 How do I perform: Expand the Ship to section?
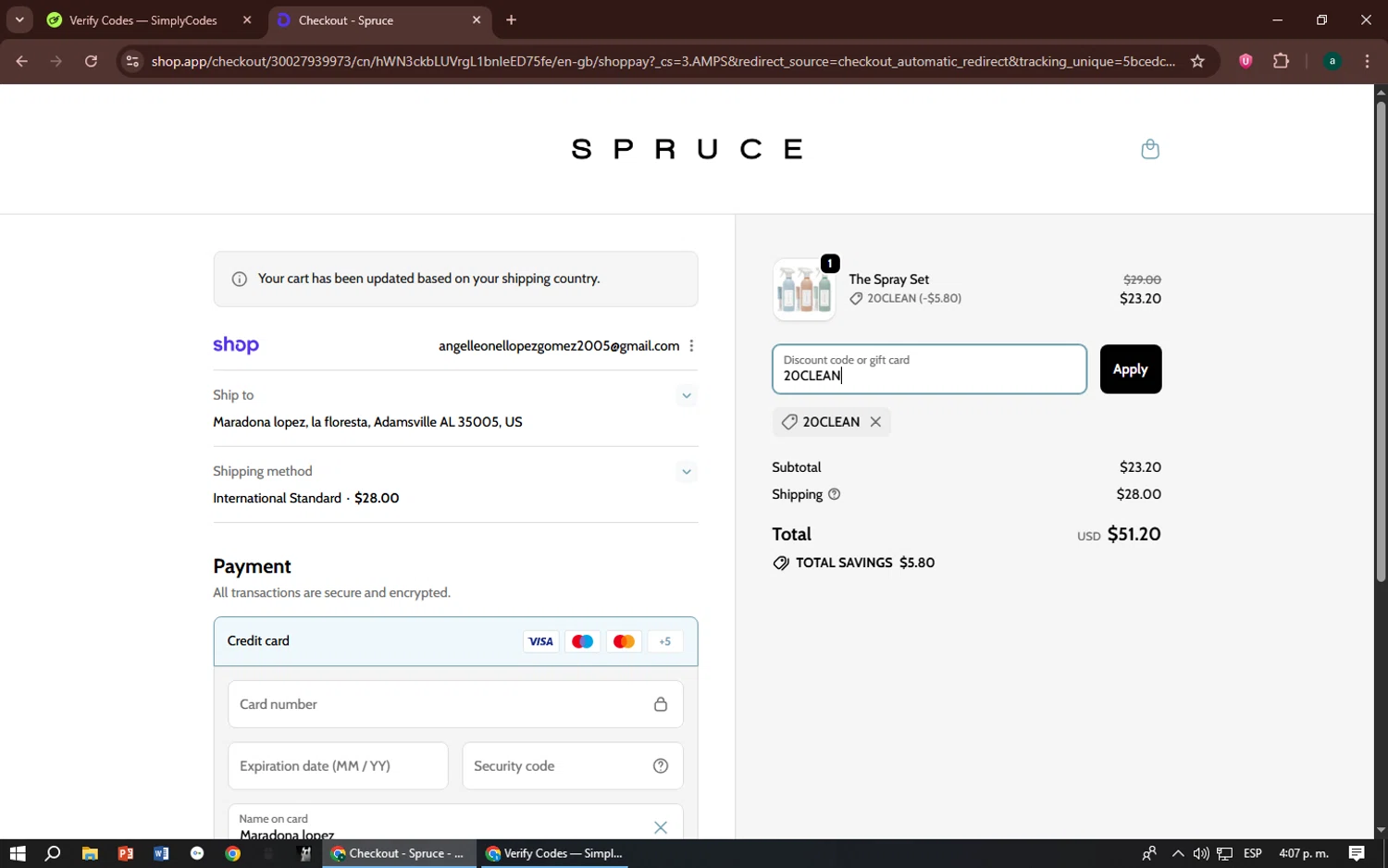point(687,396)
